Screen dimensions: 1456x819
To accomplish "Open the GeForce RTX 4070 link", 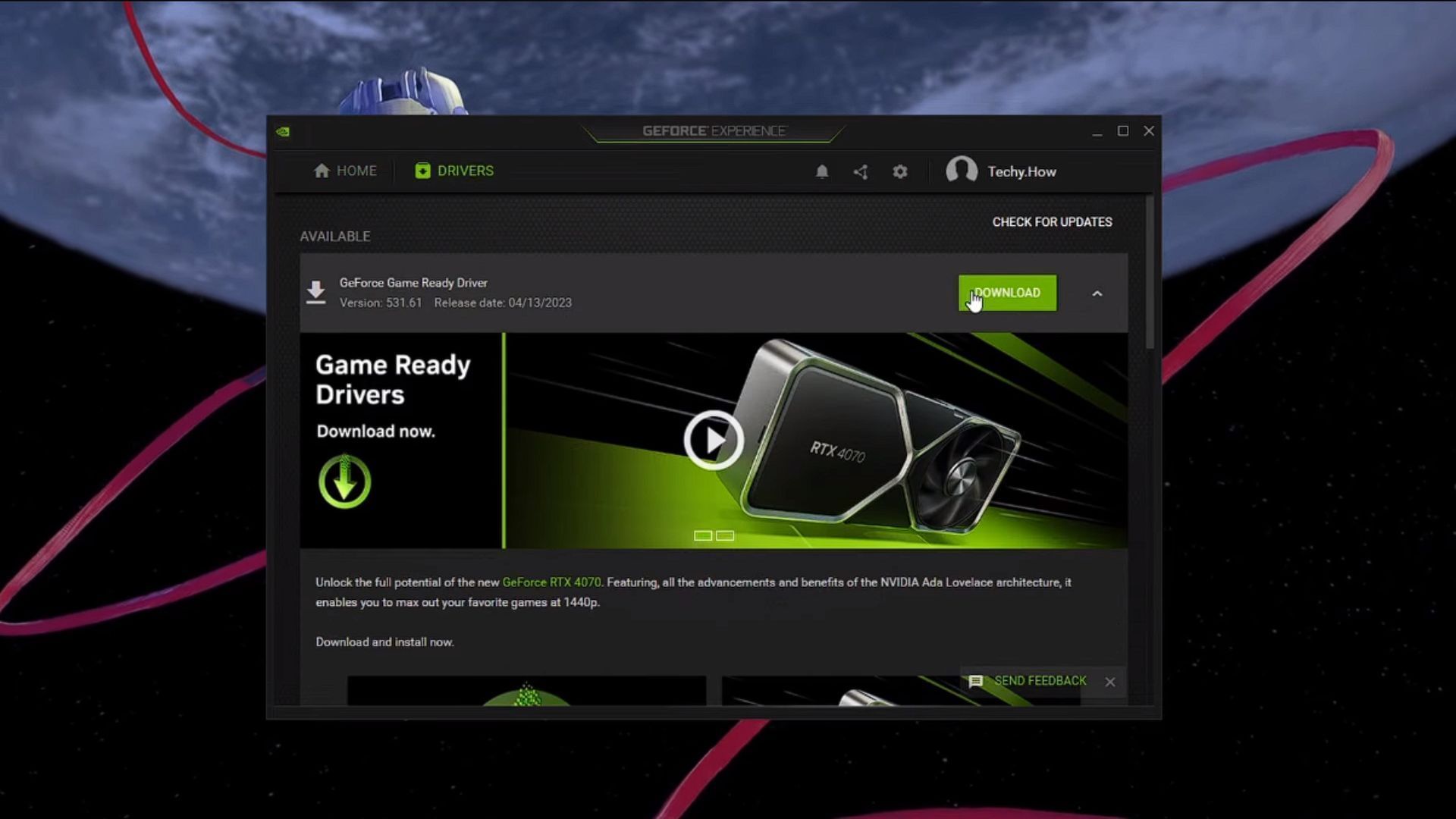I will pos(551,582).
